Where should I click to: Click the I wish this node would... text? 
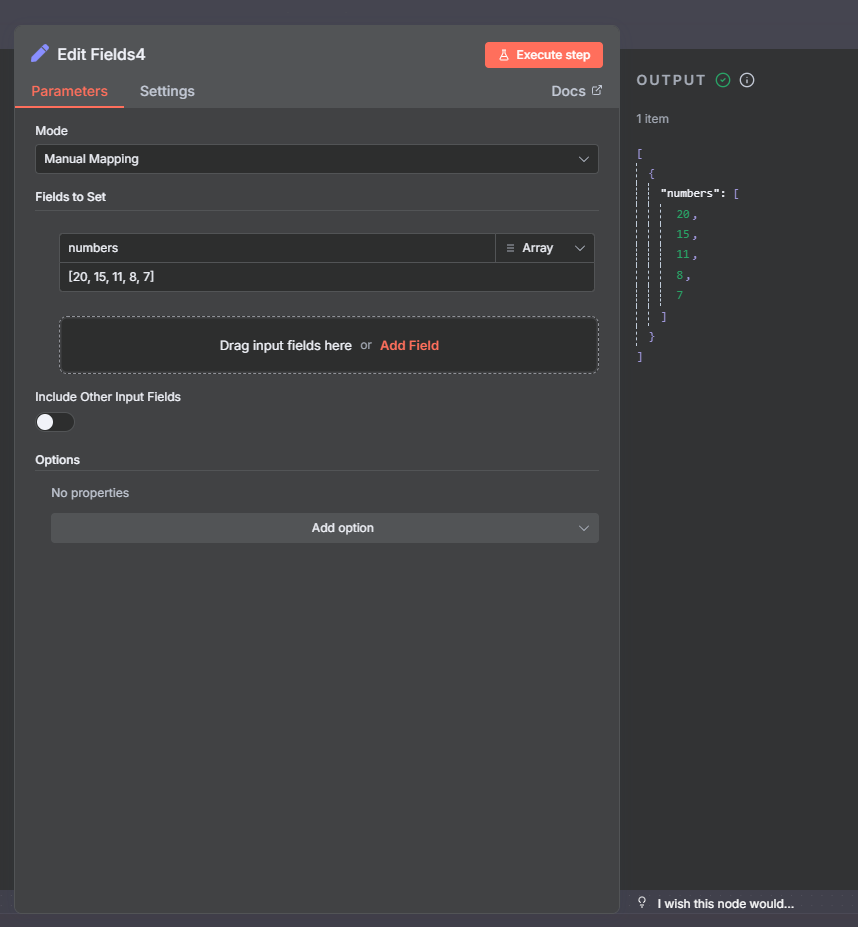pyautogui.click(x=725, y=904)
